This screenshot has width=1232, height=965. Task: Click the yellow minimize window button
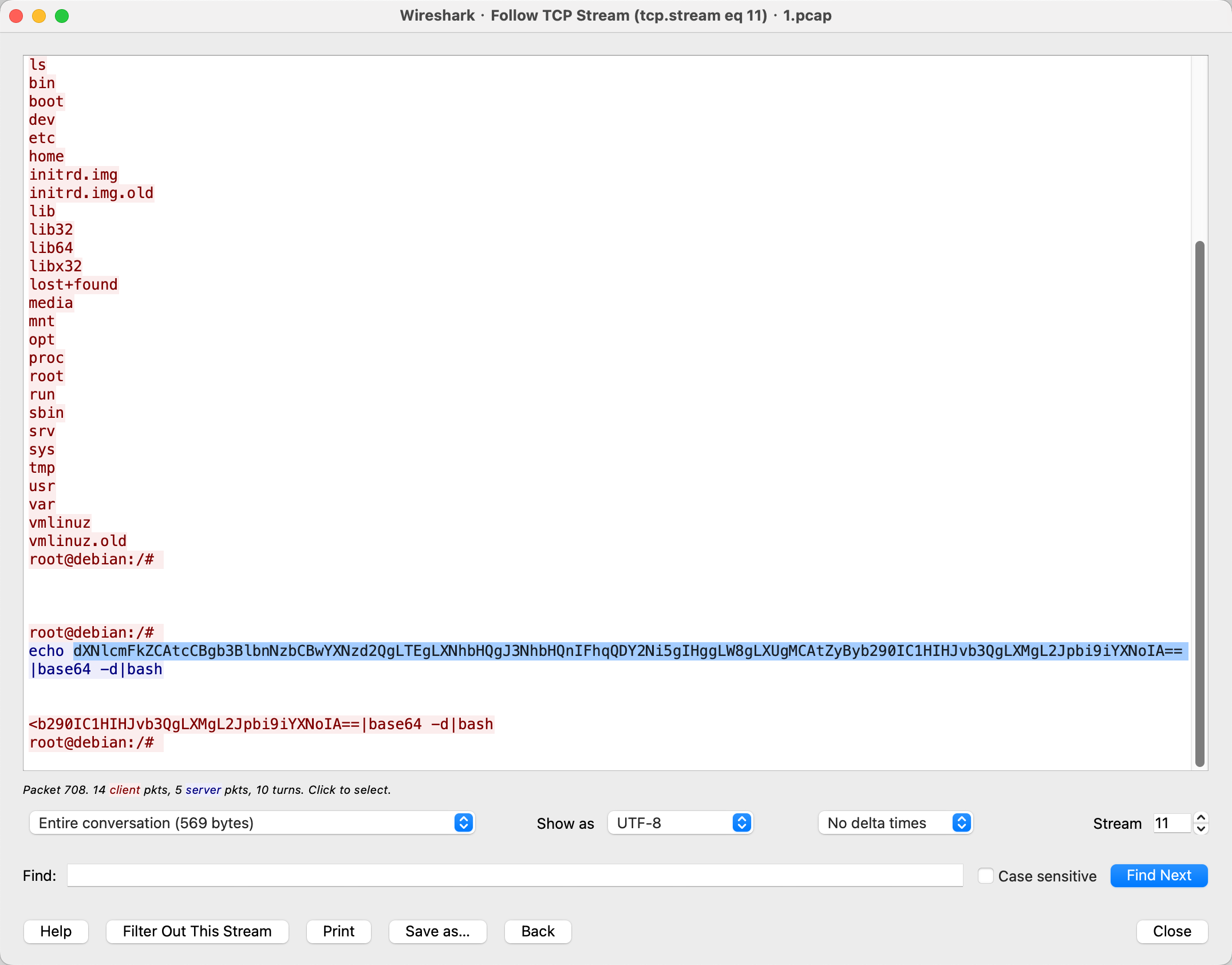pyautogui.click(x=39, y=16)
